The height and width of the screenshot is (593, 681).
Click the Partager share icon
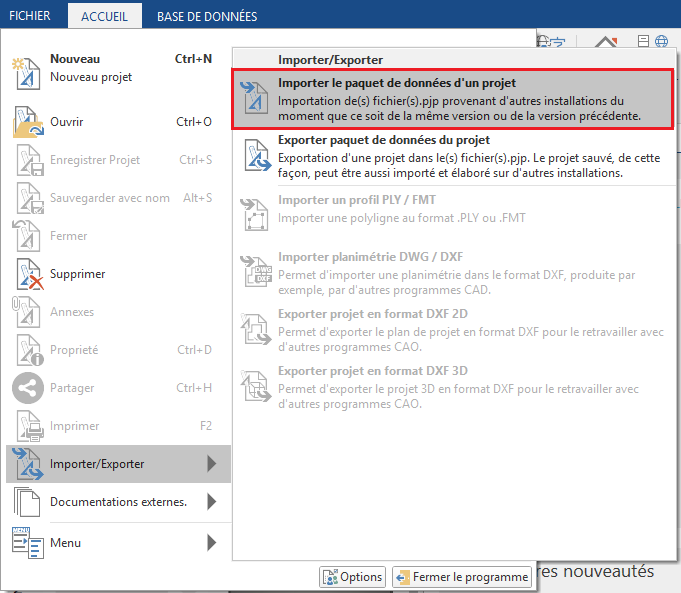tap(28, 388)
